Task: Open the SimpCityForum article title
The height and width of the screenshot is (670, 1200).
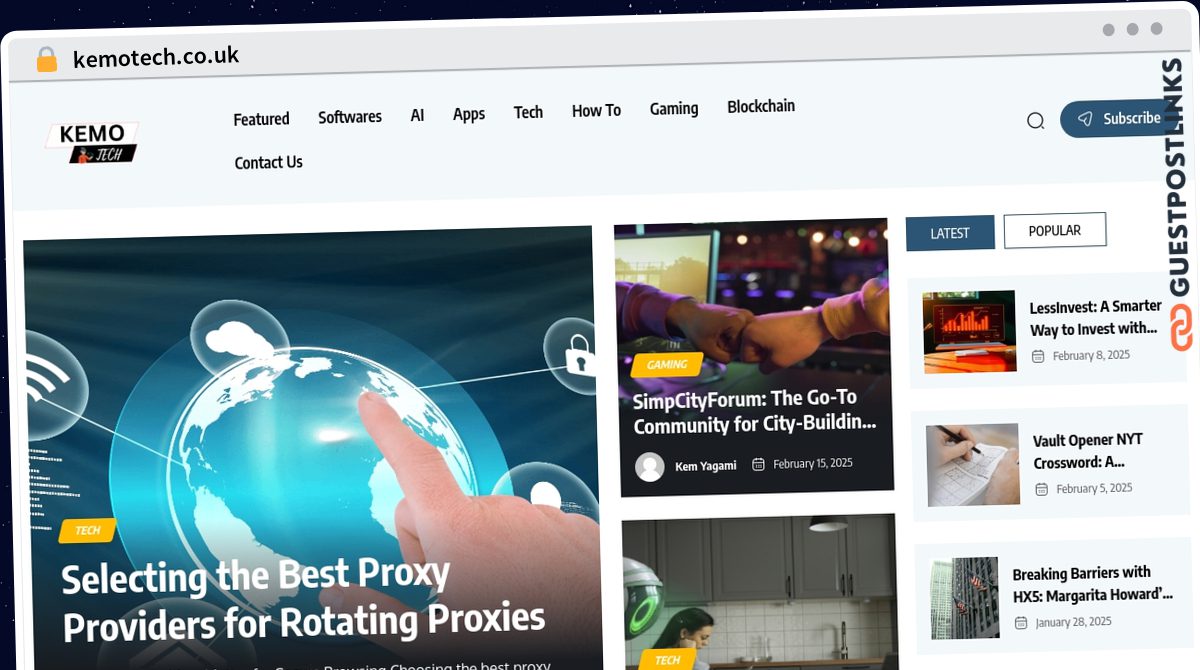Action: [755, 411]
